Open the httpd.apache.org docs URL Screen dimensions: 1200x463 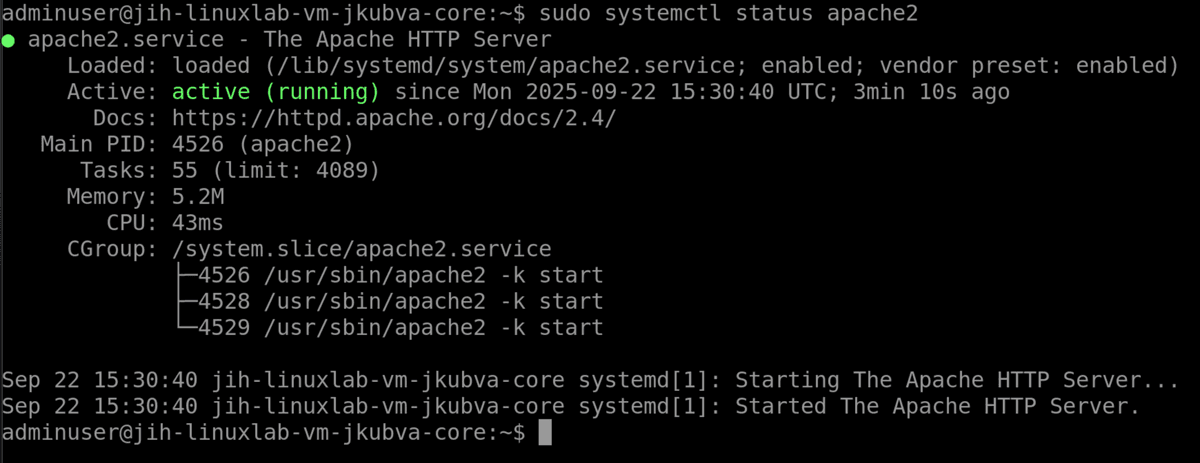coord(394,118)
